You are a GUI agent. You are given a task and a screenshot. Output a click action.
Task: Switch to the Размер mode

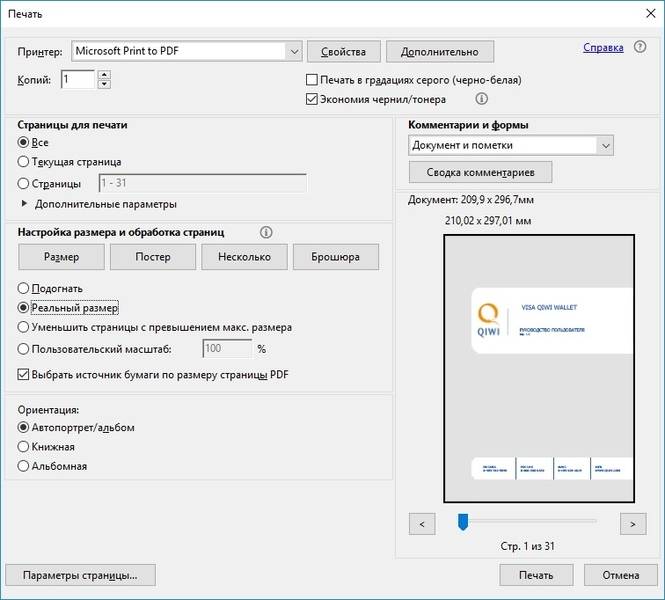(61, 257)
